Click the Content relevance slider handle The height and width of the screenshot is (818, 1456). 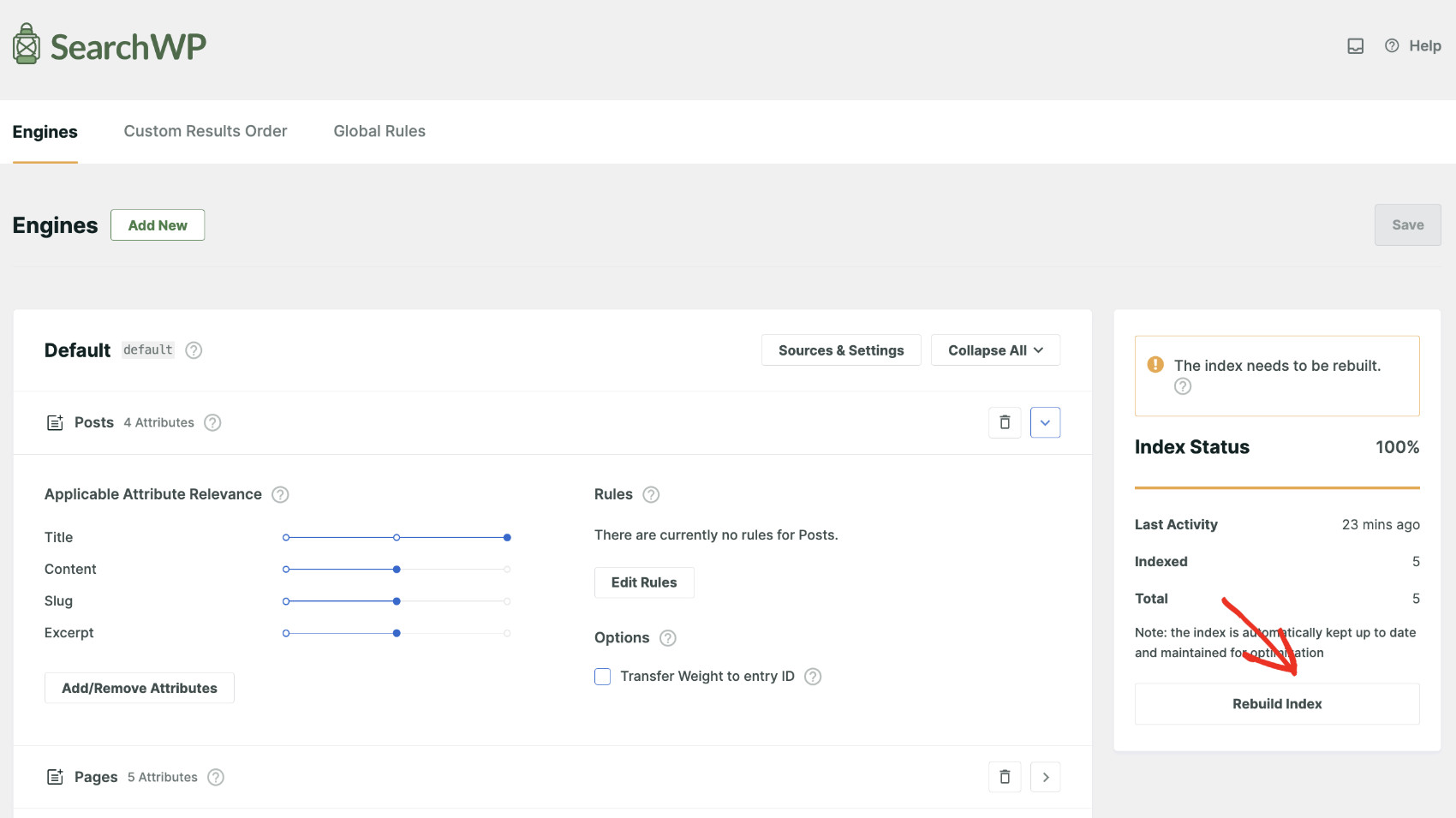tap(397, 570)
